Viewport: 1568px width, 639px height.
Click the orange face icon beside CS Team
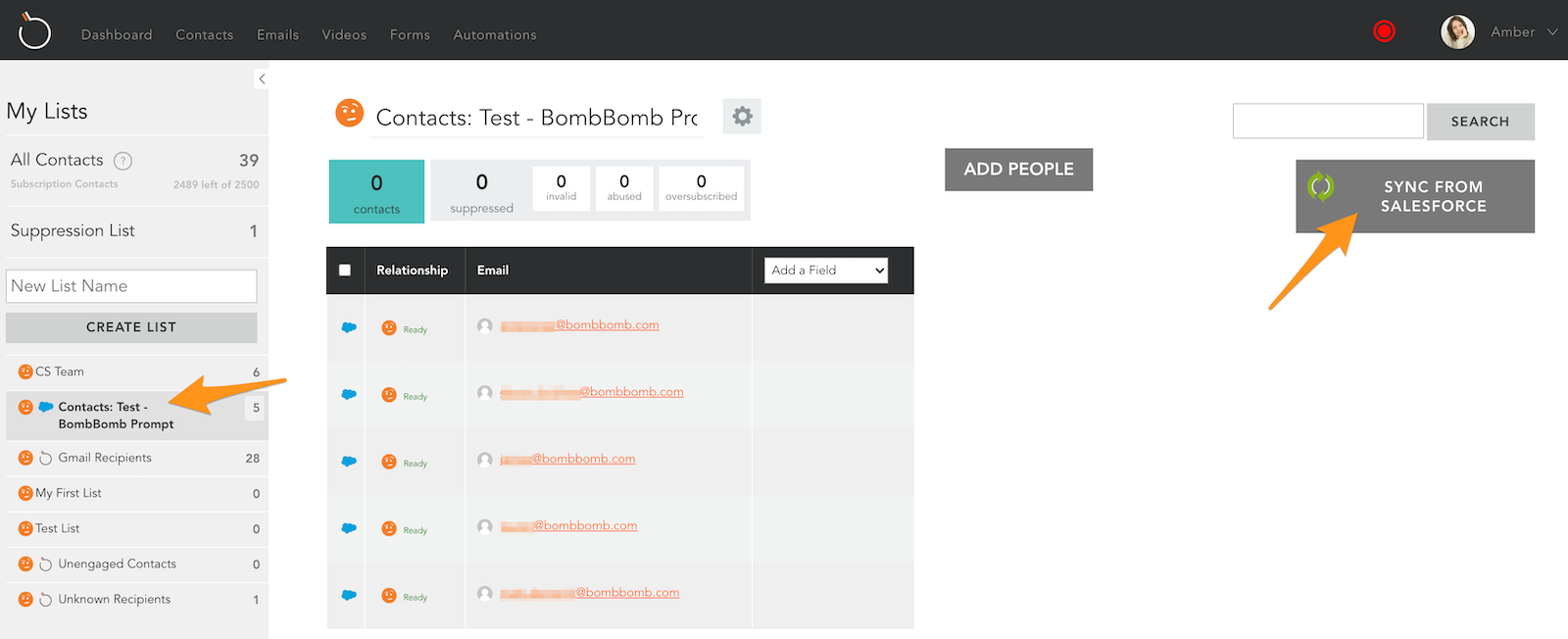[x=25, y=371]
